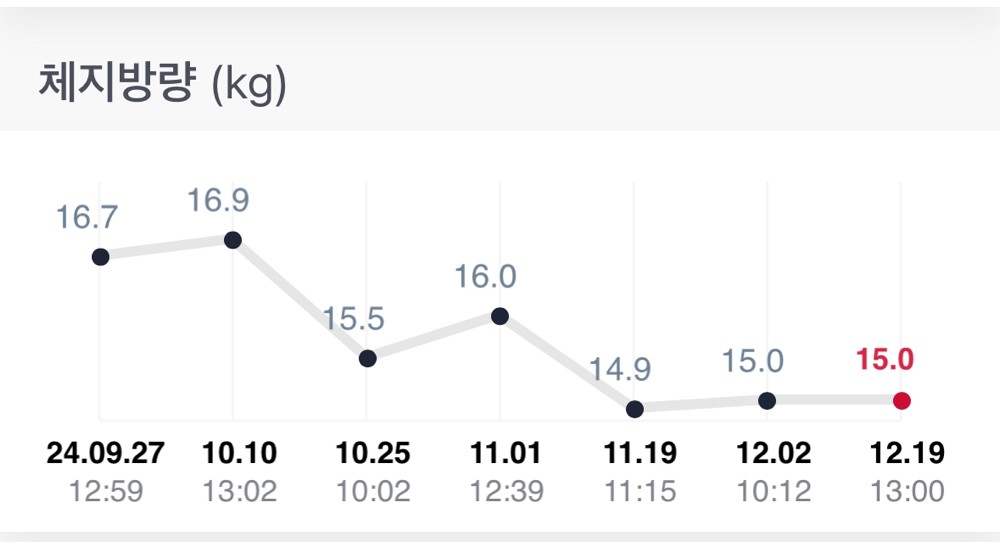Select the 10.10 data point dot
1000x542 pixels.
233,240
